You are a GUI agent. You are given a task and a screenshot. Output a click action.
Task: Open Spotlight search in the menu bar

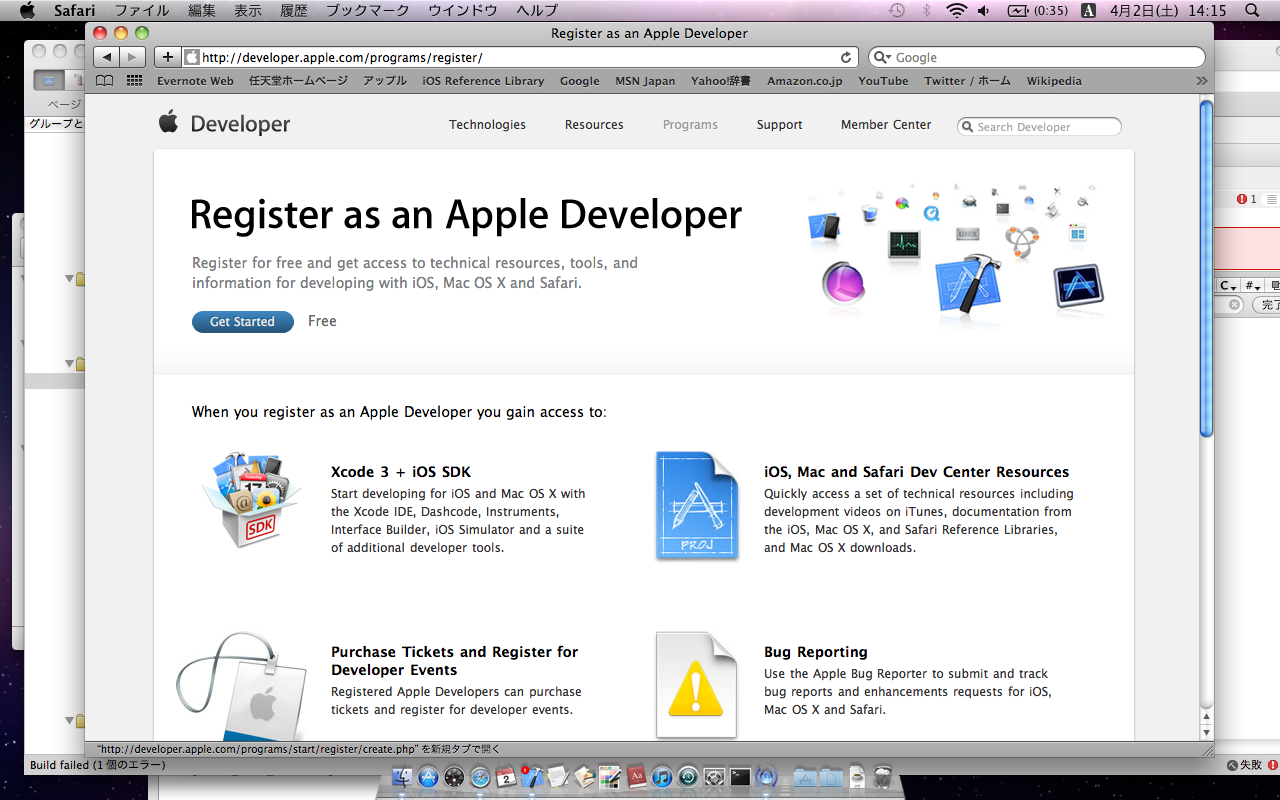[x=1252, y=10]
